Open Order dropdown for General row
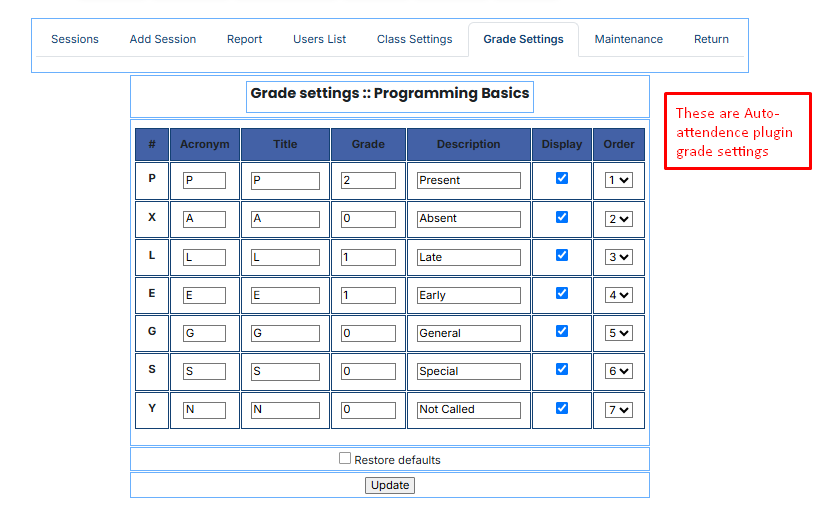Image resolution: width=819 pixels, height=520 pixels. (618, 334)
